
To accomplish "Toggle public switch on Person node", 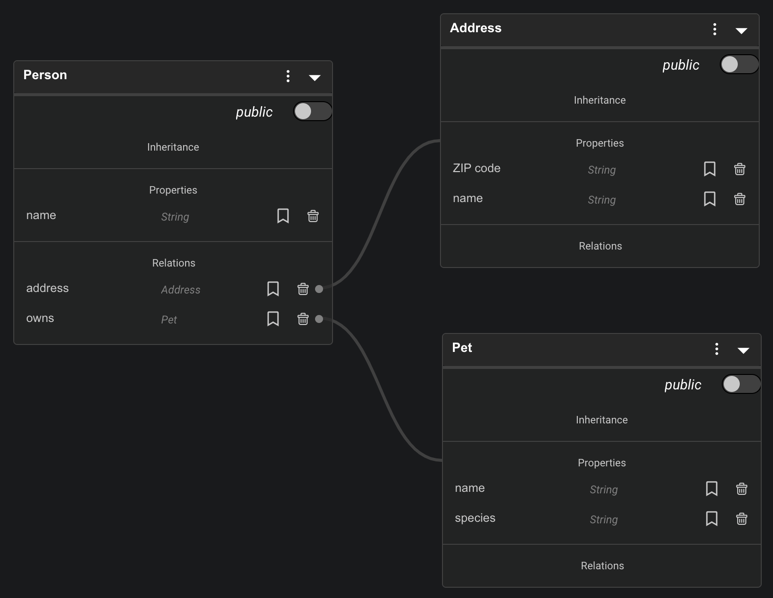I will (x=312, y=112).
